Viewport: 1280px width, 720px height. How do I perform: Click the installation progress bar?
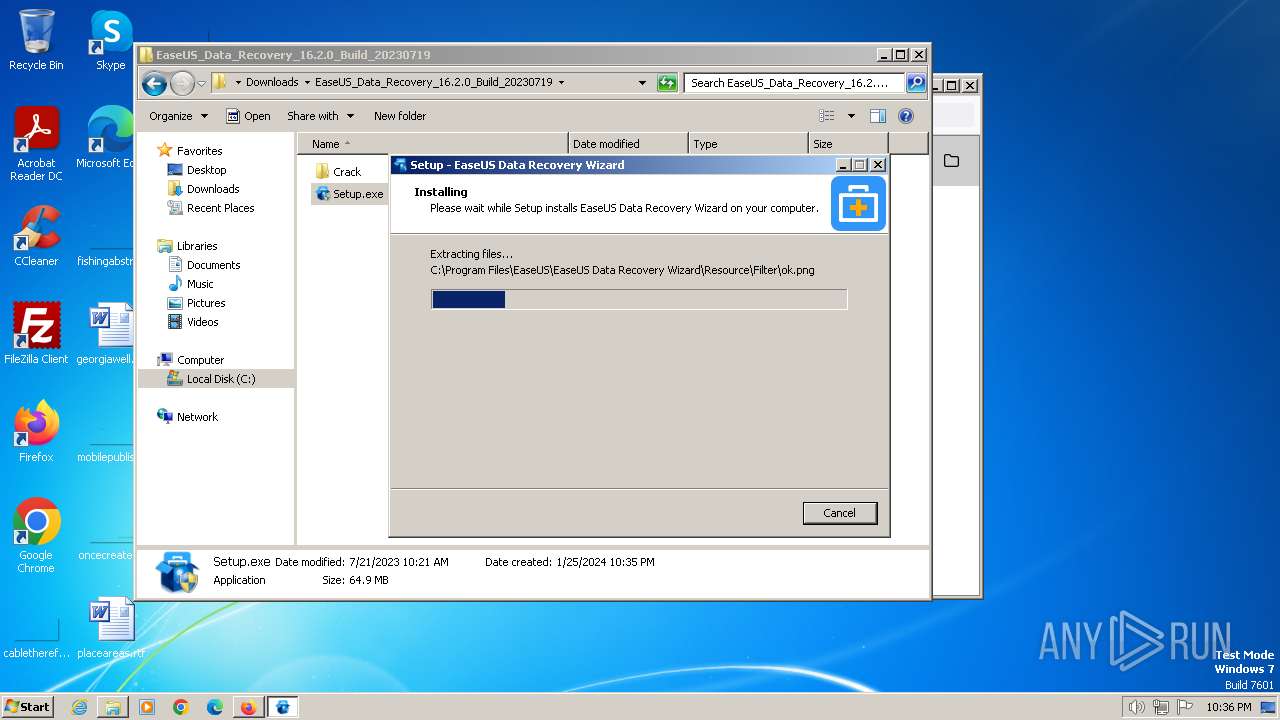pos(639,299)
